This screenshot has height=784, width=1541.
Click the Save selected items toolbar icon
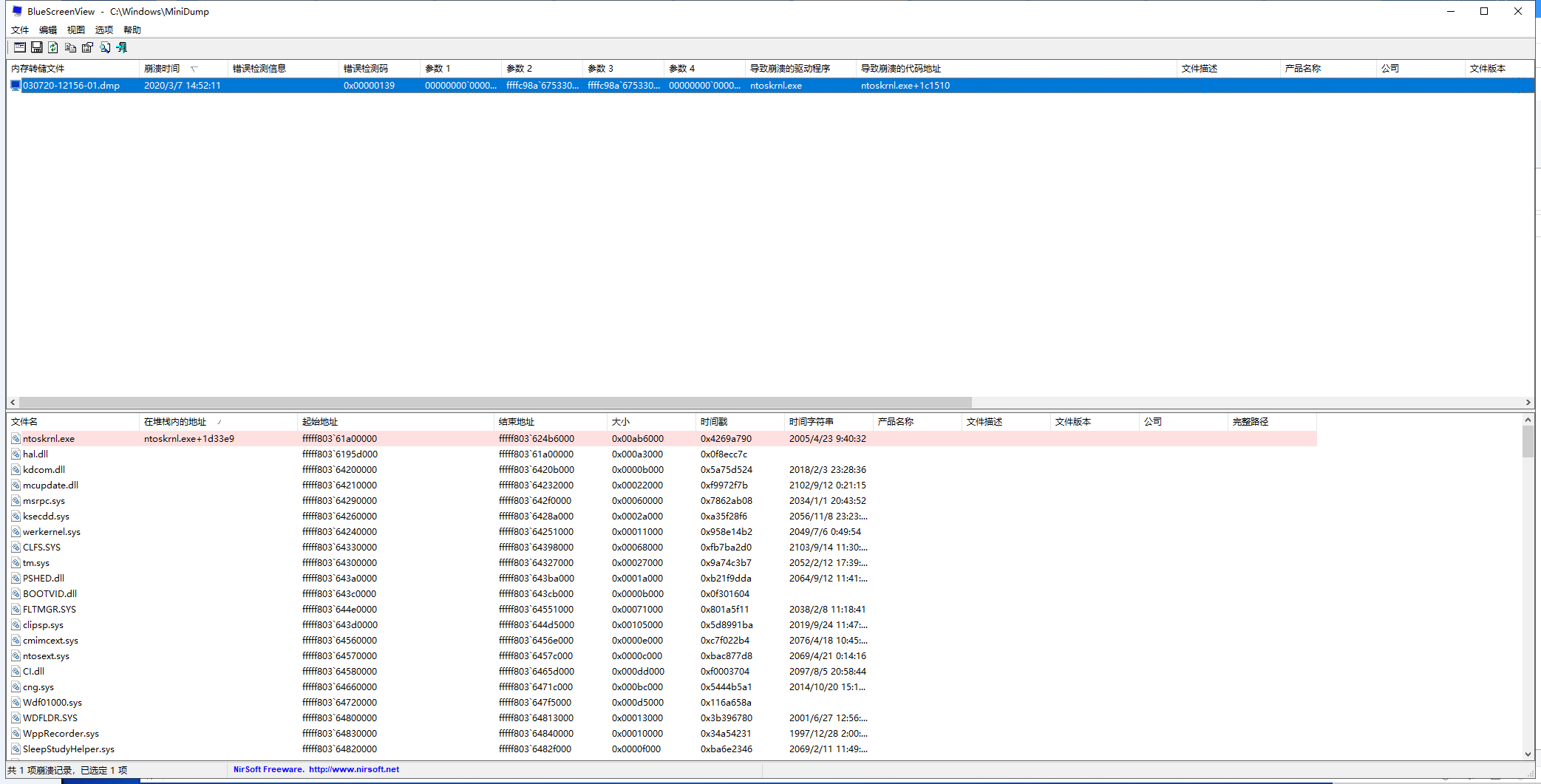(36, 47)
